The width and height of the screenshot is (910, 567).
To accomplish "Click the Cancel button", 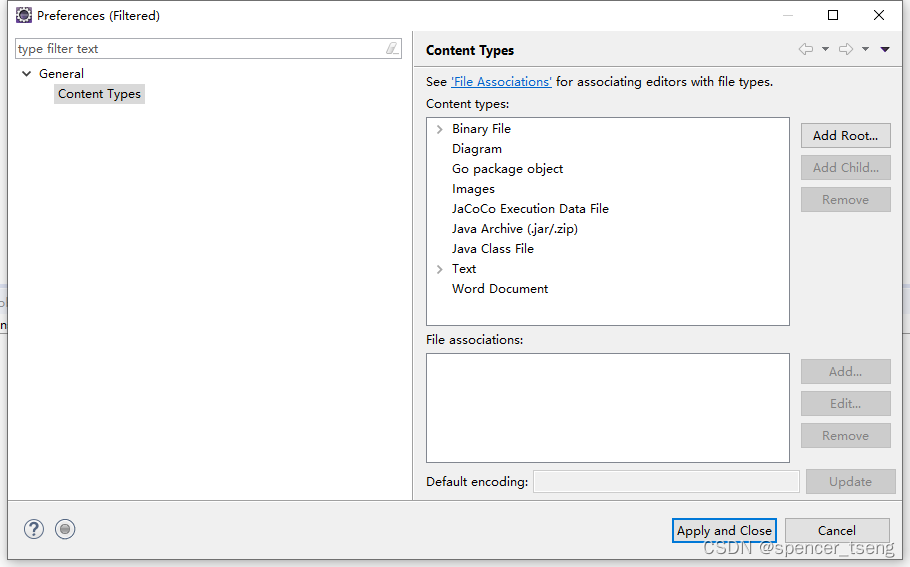I will click(837, 530).
